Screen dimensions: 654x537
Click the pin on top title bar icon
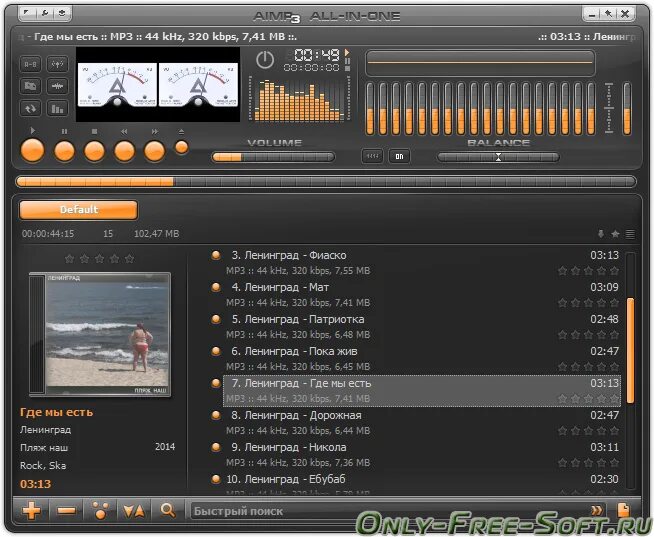[x=609, y=13]
